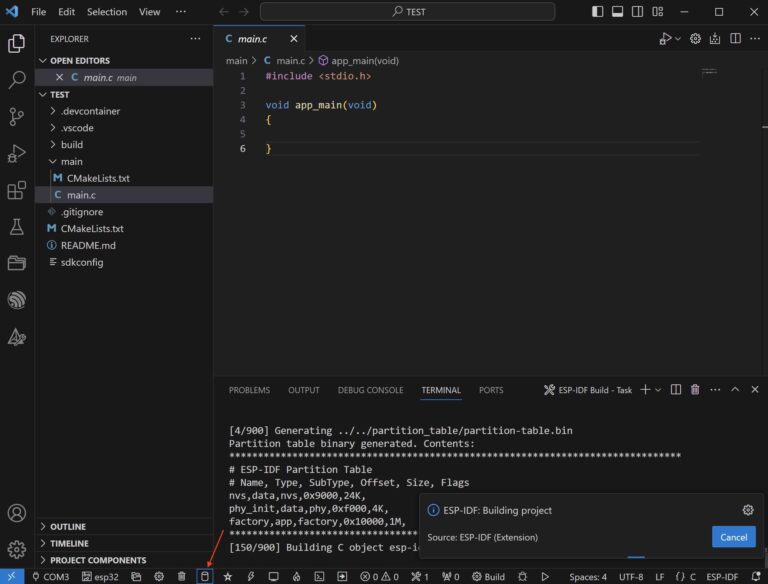768x584 pixels.
Task: Open the new terminal launch profile dropdown
Action: point(659,390)
